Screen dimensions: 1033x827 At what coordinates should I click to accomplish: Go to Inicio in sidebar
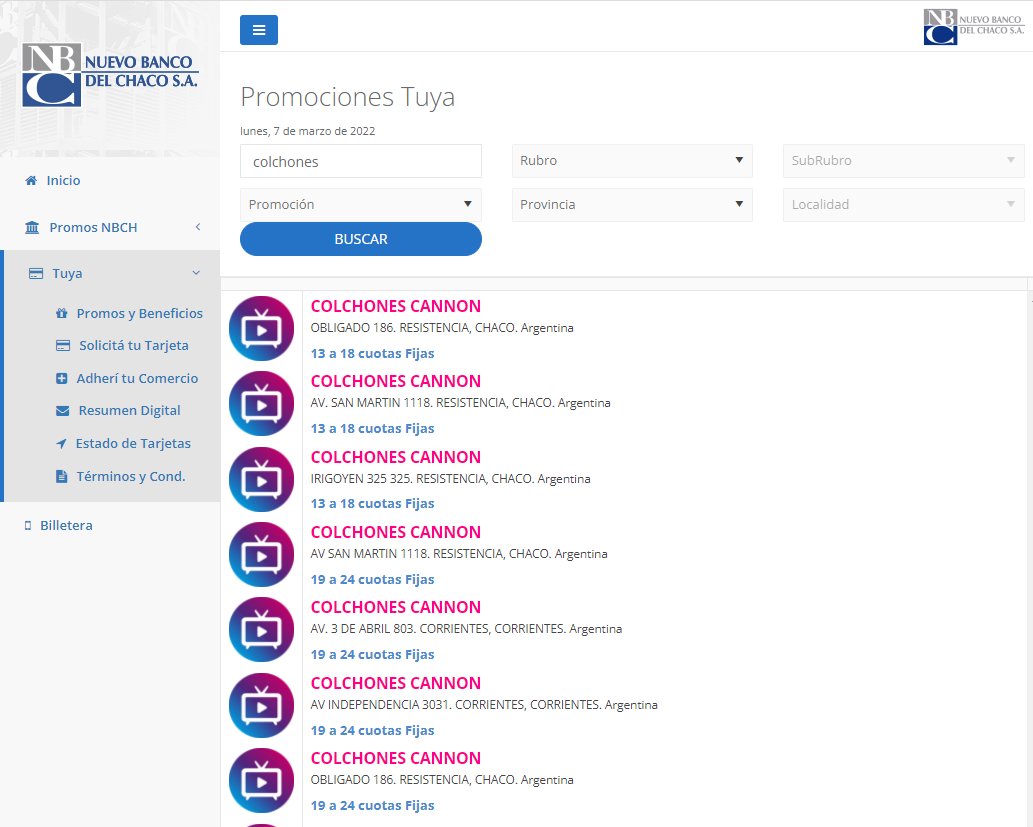[x=63, y=181]
